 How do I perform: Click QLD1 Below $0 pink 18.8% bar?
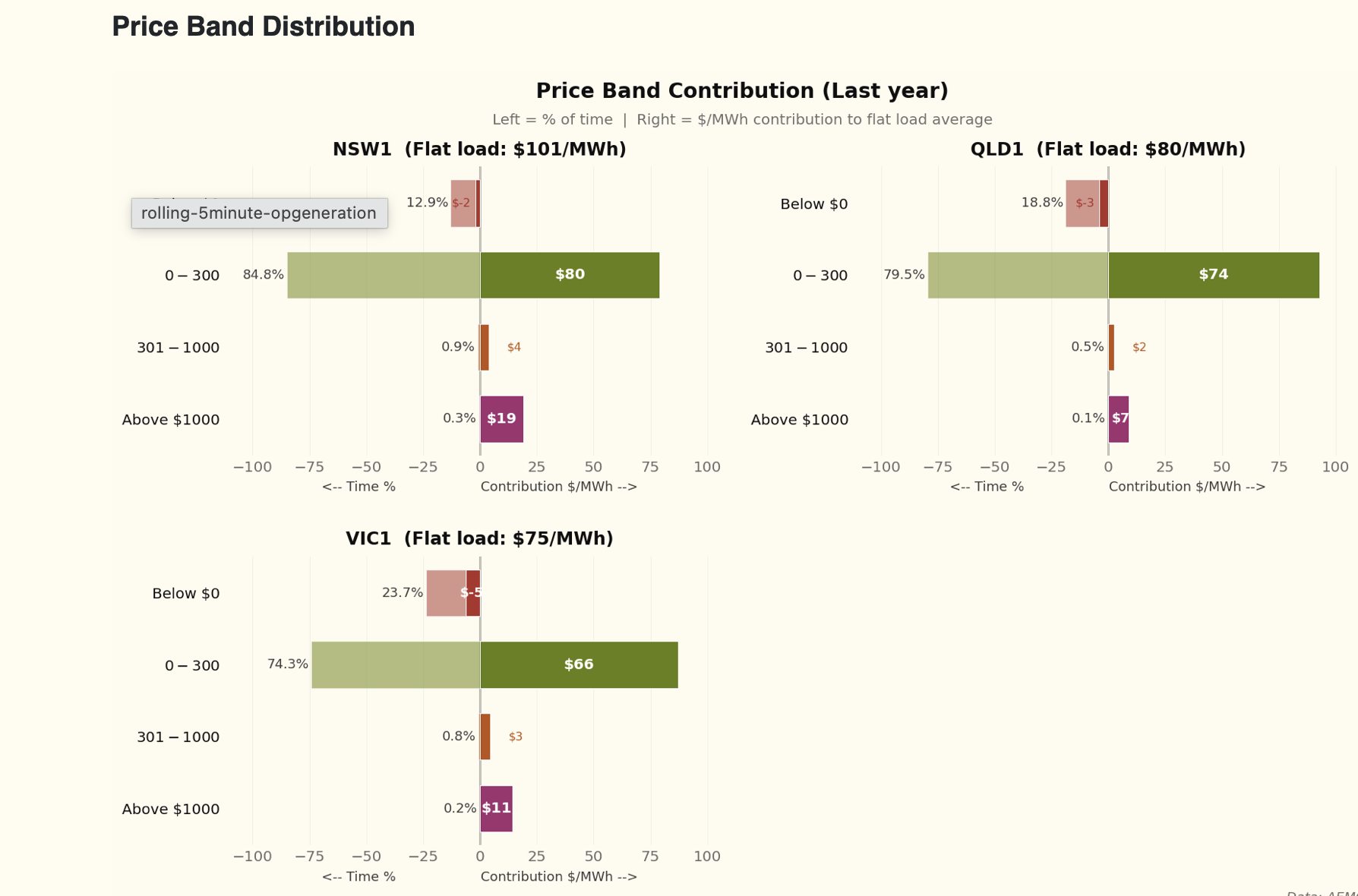click(x=1082, y=203)
